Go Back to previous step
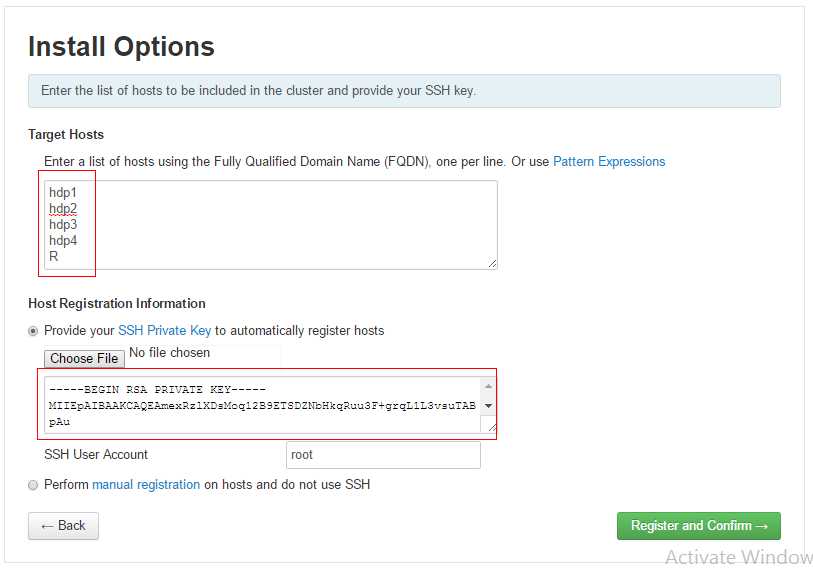The height and width of the screenshot is (568, 813). (63, 526)
